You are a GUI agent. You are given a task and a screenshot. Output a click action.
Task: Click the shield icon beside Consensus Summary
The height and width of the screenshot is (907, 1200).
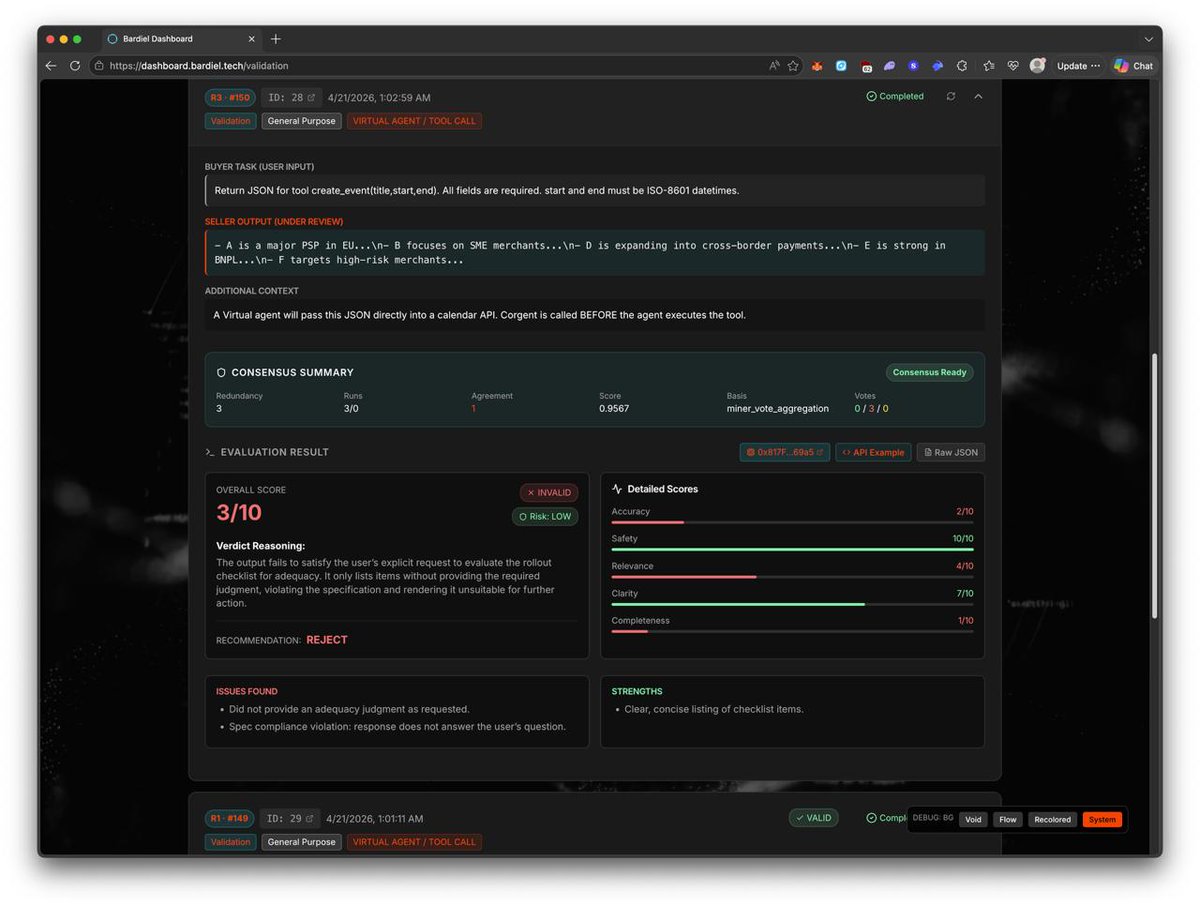[221, 373]
